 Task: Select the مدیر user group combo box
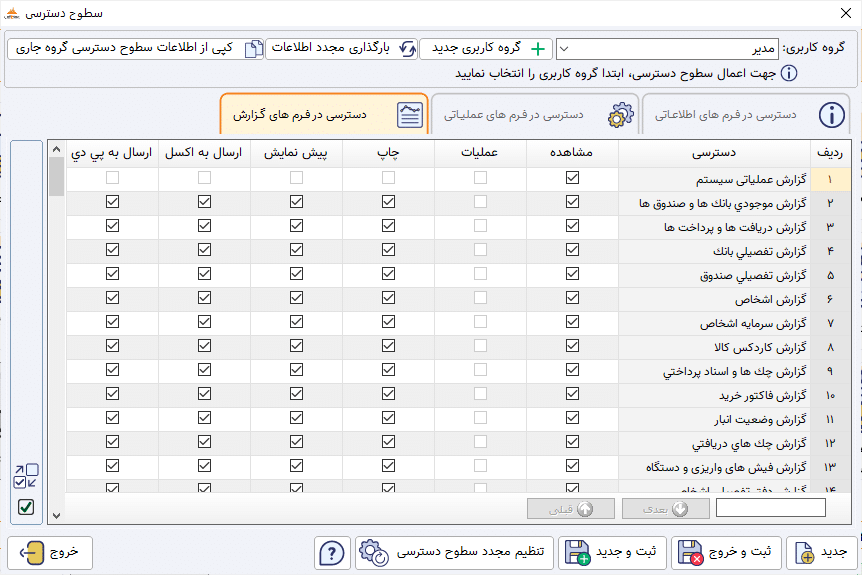coord(667,49)
